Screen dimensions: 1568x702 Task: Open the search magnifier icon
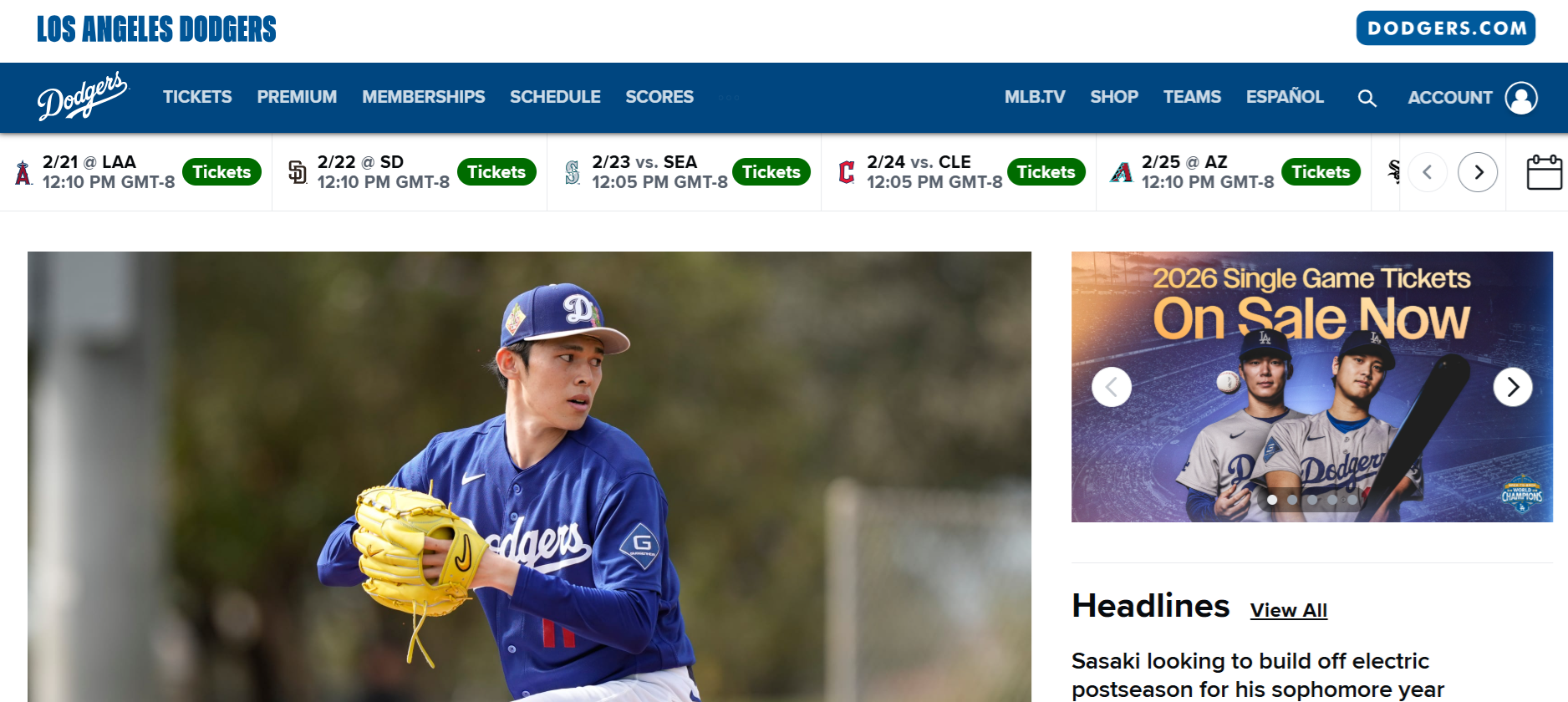coord(1367,98)
